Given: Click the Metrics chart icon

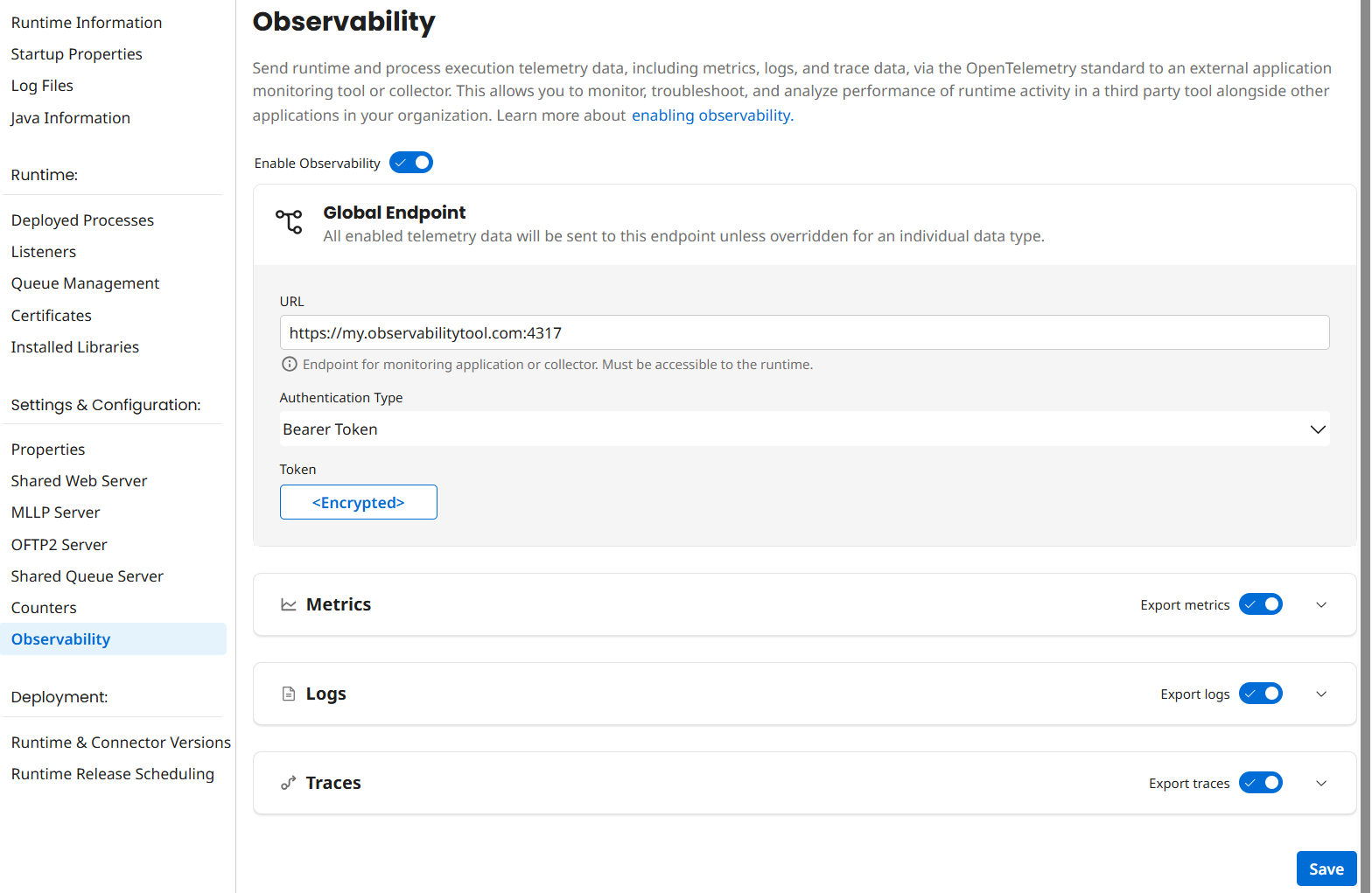Looking at the screenshot, I should (289, 604).
